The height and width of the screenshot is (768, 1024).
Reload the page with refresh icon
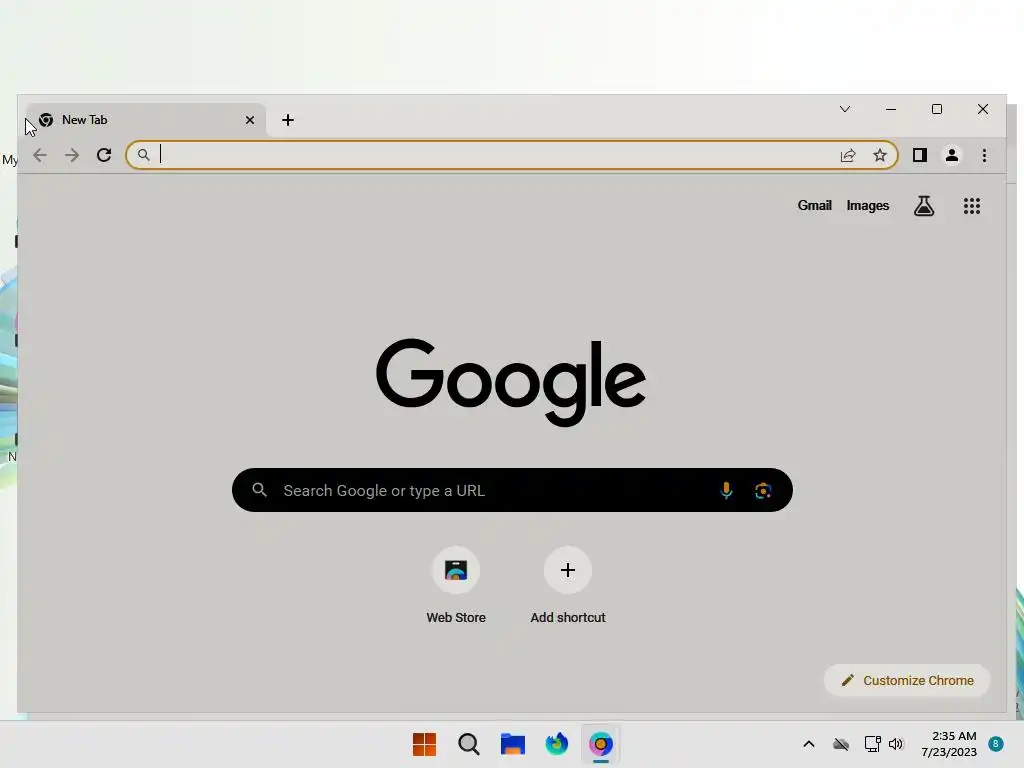click(x=104, y=155)
